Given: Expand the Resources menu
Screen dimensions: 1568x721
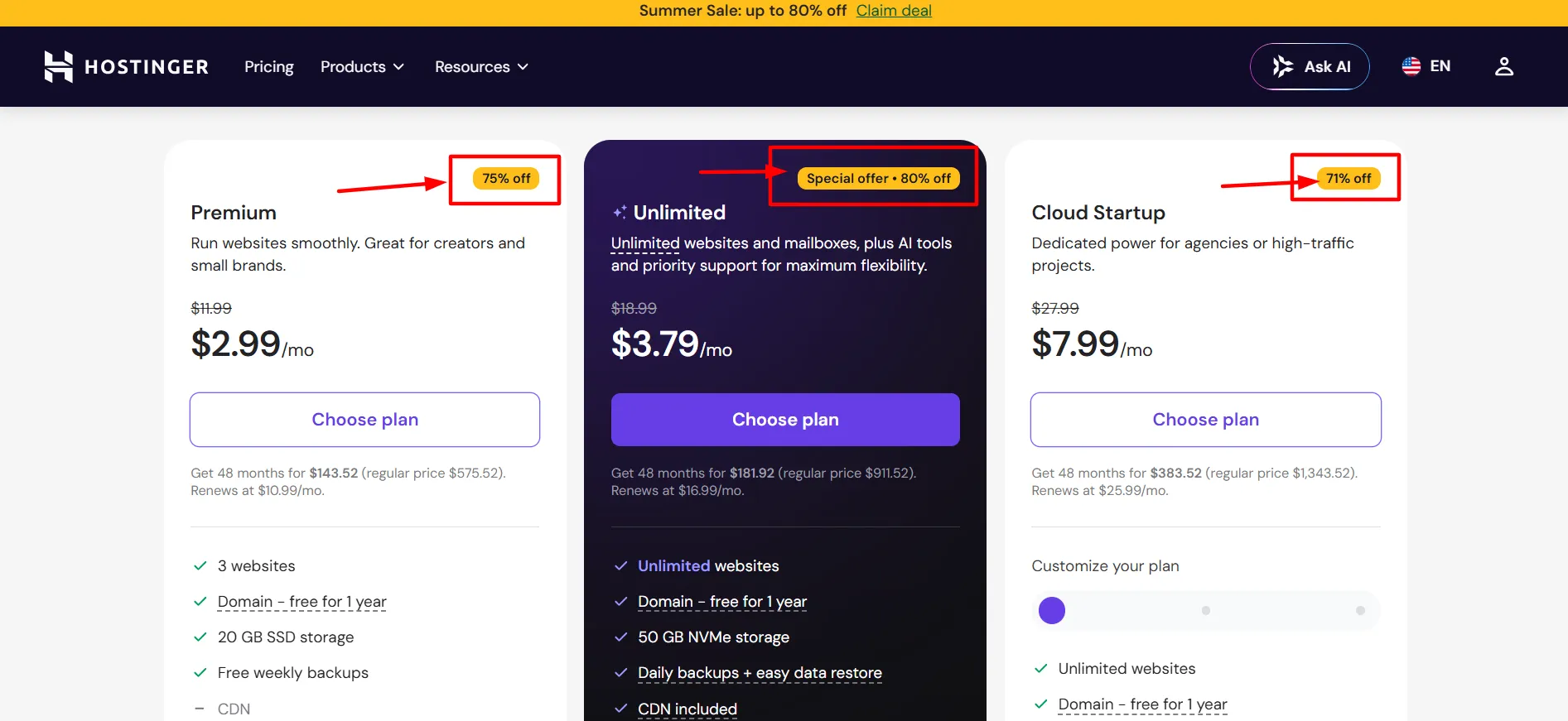Looking at the screenshot, I should 481,66.
